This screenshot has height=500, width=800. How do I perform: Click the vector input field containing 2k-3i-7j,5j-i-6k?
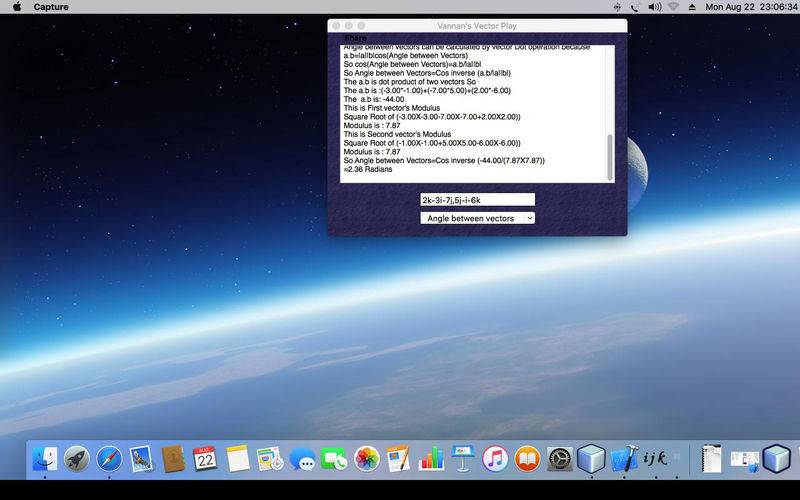pyautogui.click(x=478, y=200)
